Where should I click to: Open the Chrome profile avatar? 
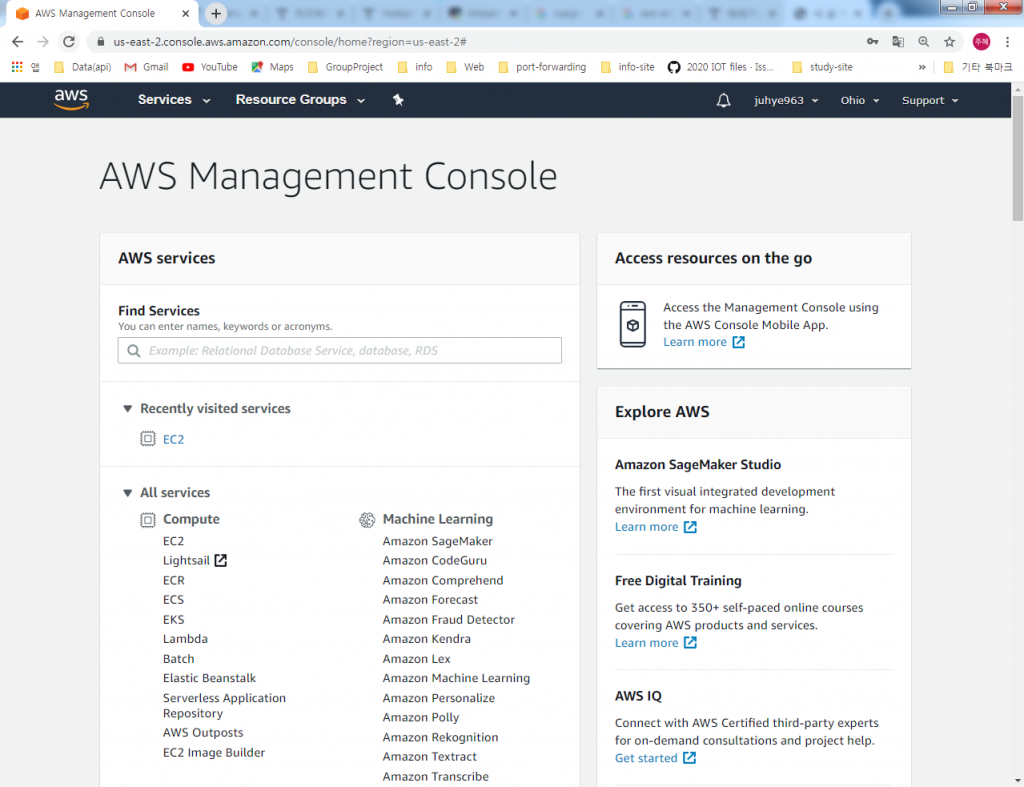981,42
